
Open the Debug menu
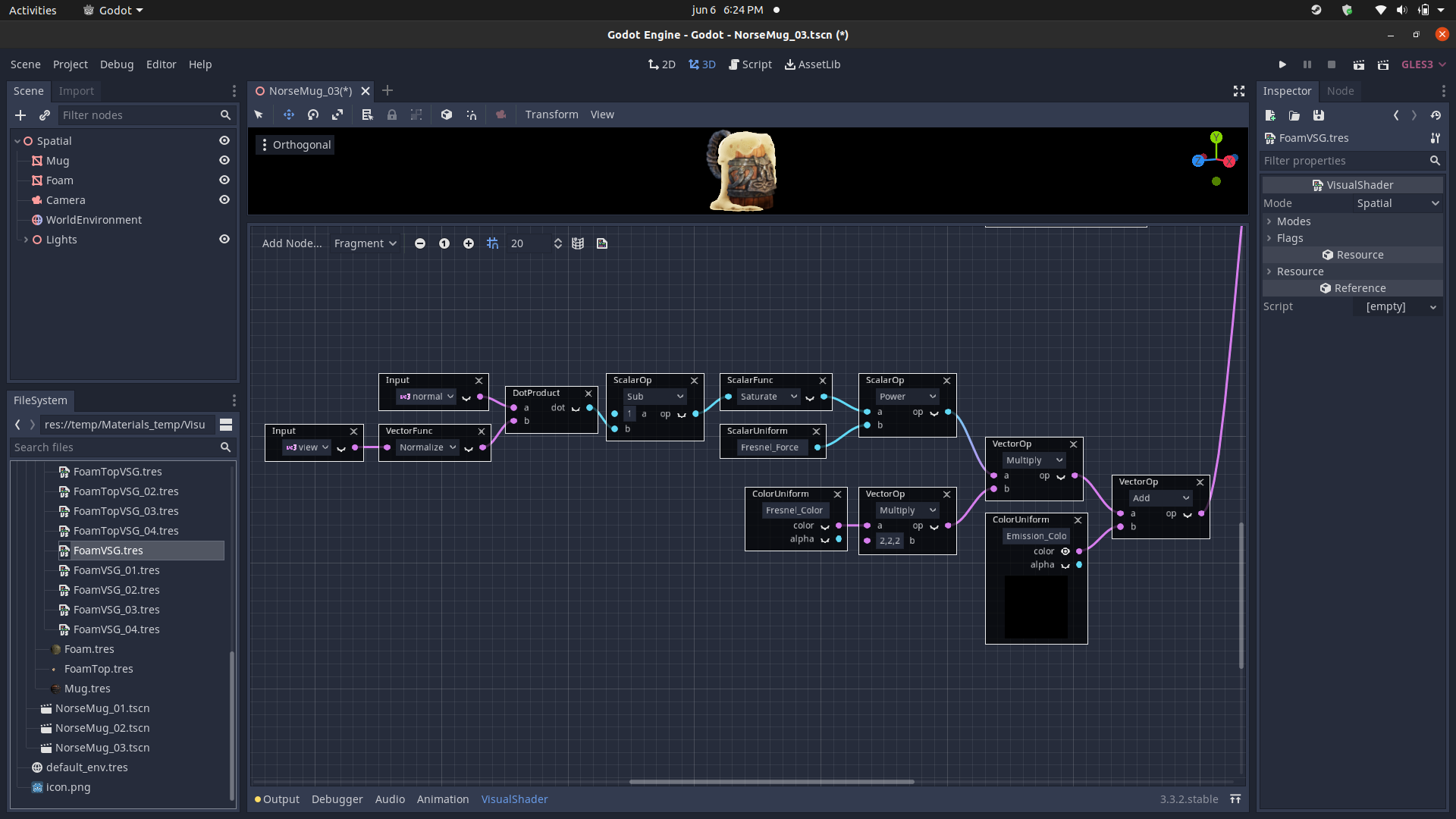(x=117, y=64)
